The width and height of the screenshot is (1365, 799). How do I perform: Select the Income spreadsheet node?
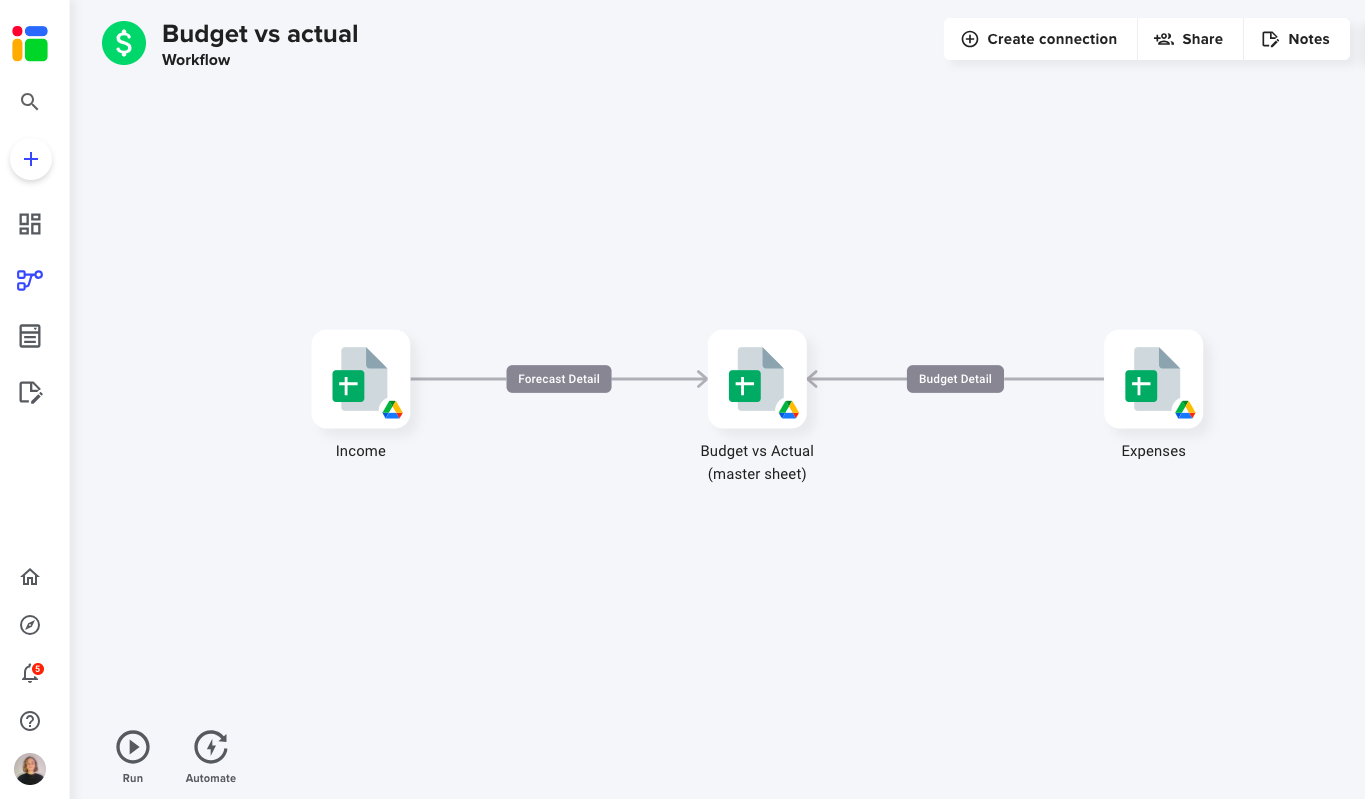tap(361, 379)
